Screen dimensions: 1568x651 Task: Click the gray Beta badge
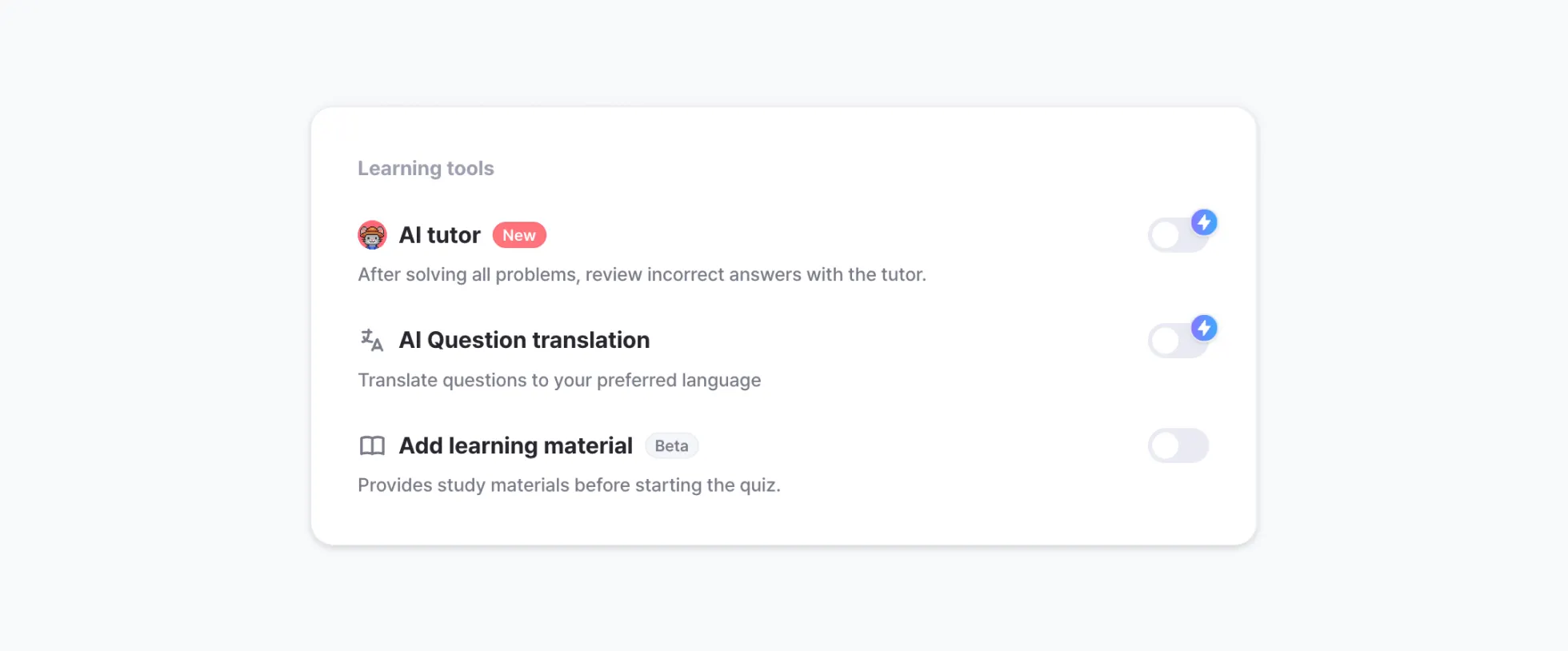click(671, 445)
